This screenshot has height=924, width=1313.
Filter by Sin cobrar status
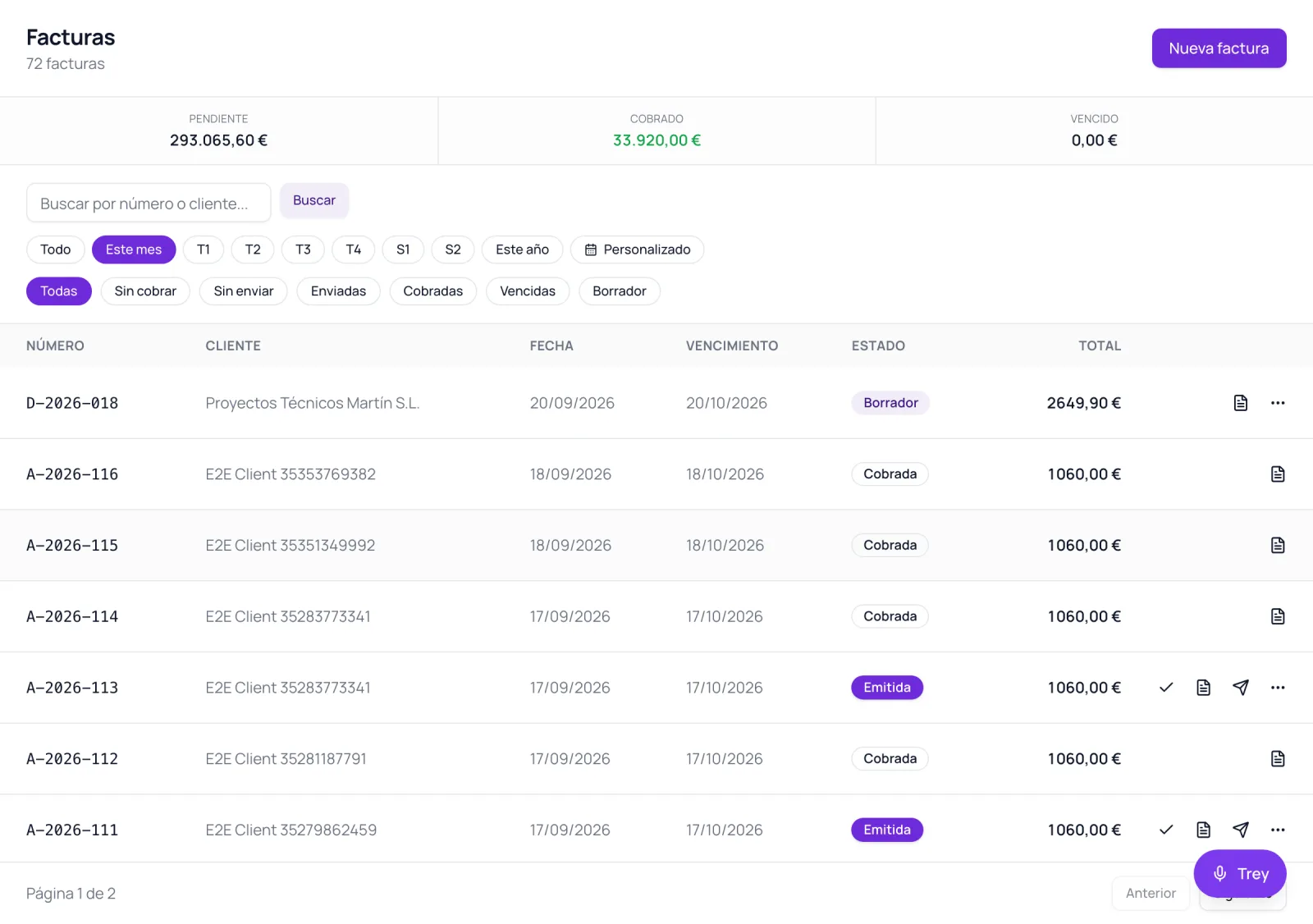[x=145, y=291]
